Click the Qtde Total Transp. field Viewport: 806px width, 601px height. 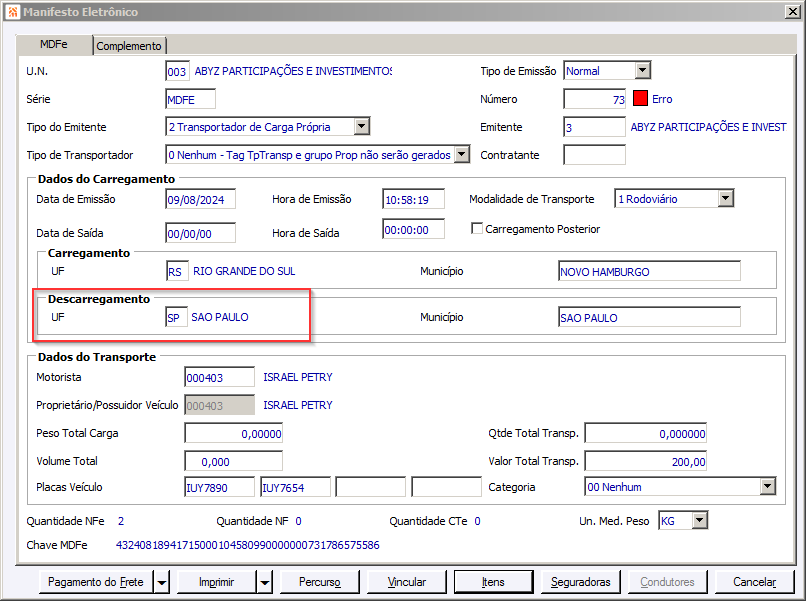click(x=646, y=433)
